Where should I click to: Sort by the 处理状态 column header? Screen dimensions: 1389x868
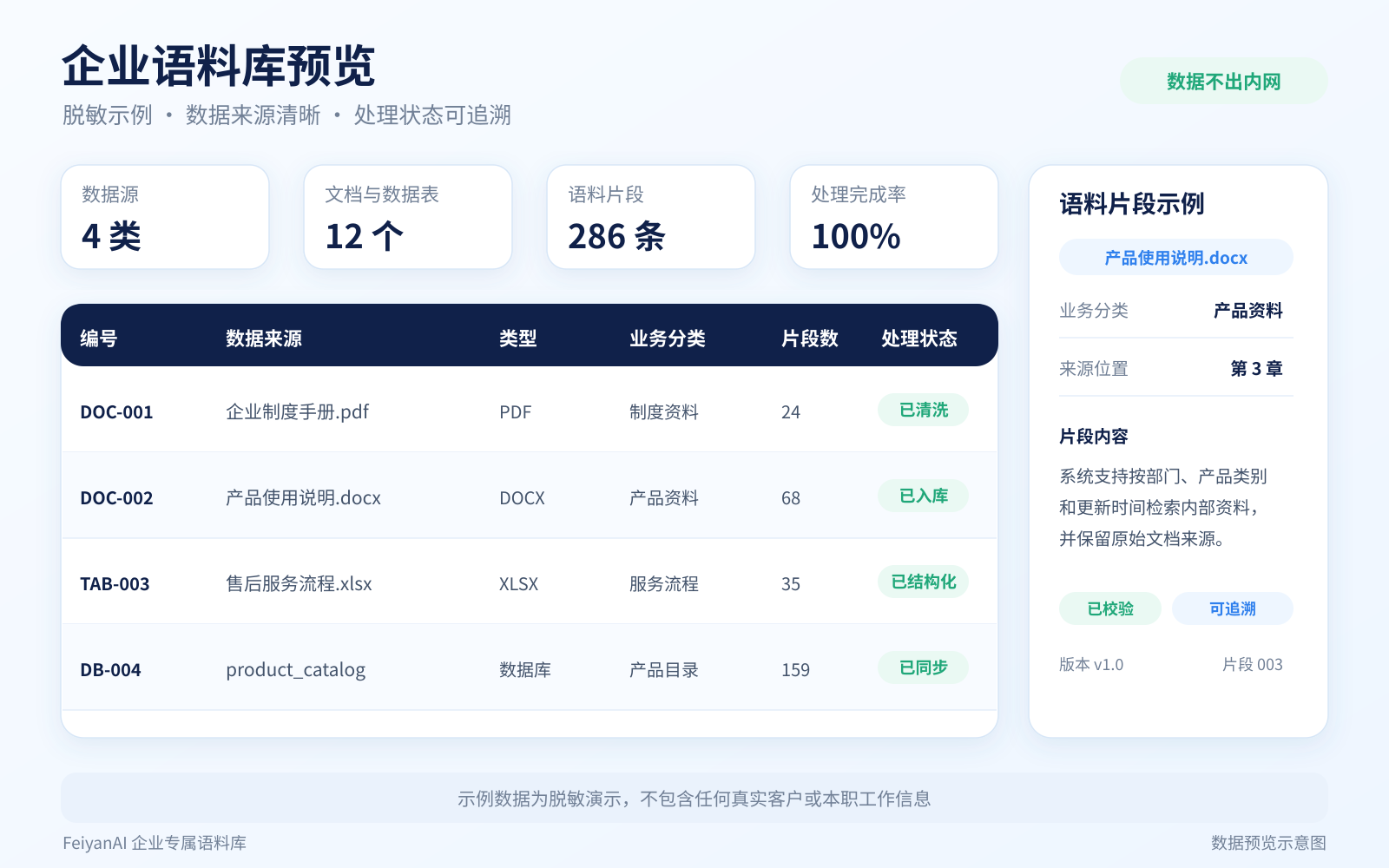(919, 339)
